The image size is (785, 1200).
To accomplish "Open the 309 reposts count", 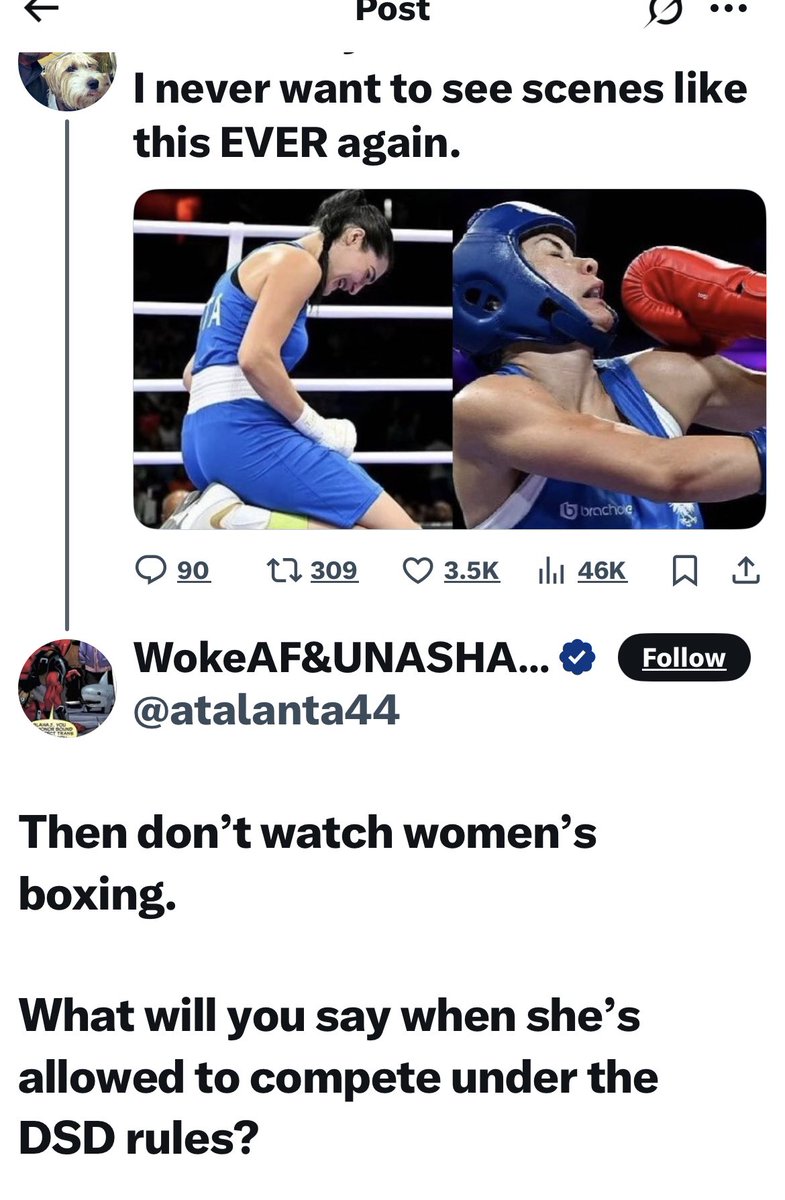I will (x=333, y=570).
